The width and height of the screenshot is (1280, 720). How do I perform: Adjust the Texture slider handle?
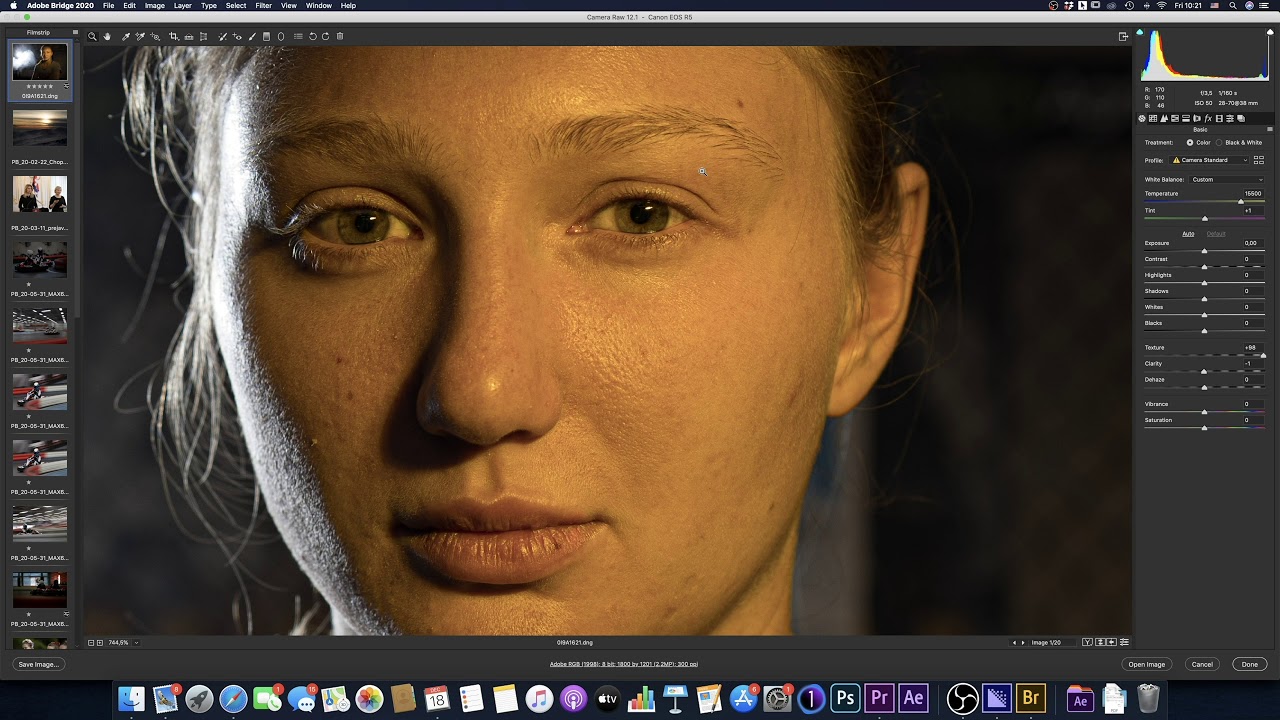point(1263,355)
